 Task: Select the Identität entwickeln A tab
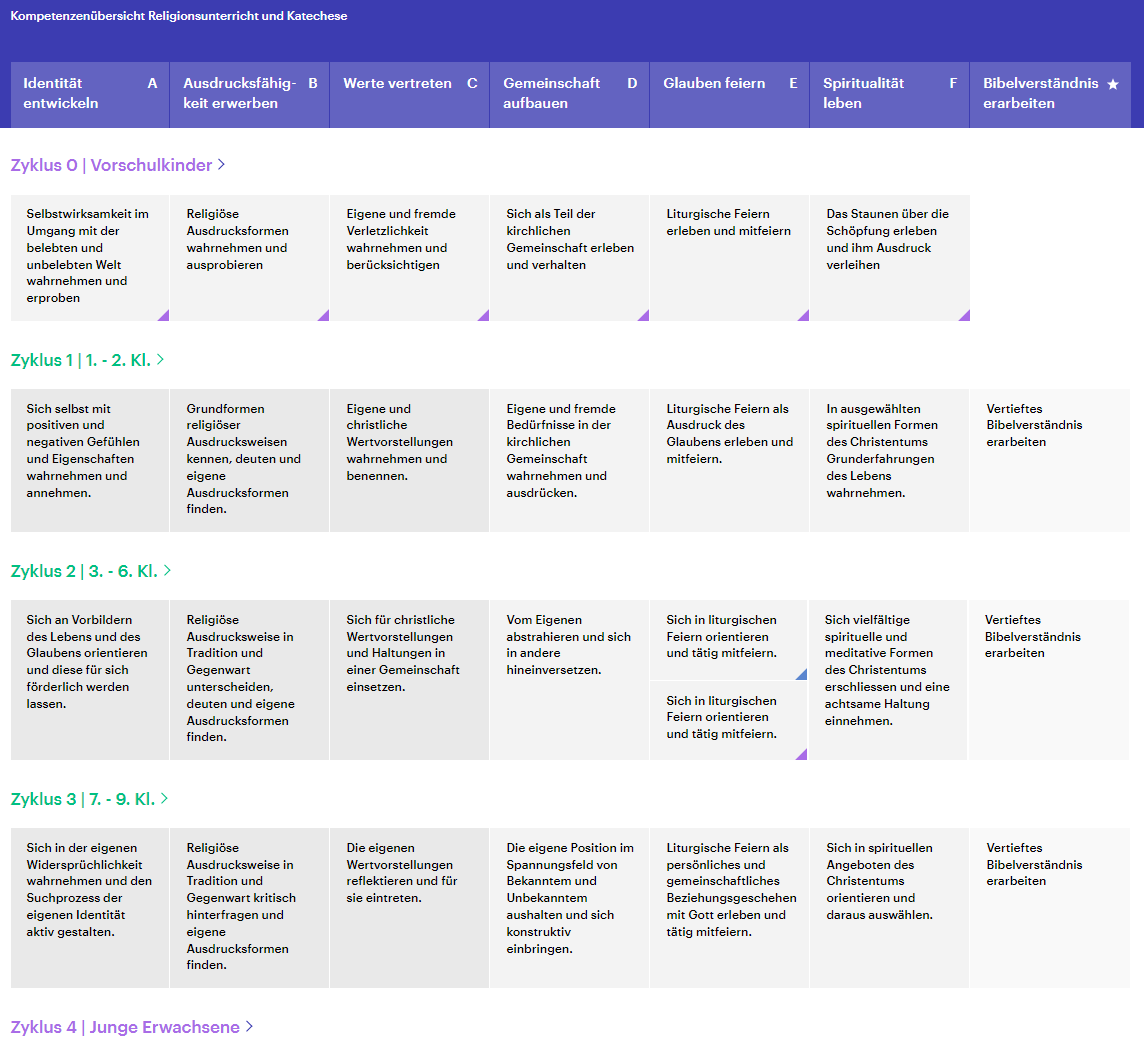click(x=90, y=94)
